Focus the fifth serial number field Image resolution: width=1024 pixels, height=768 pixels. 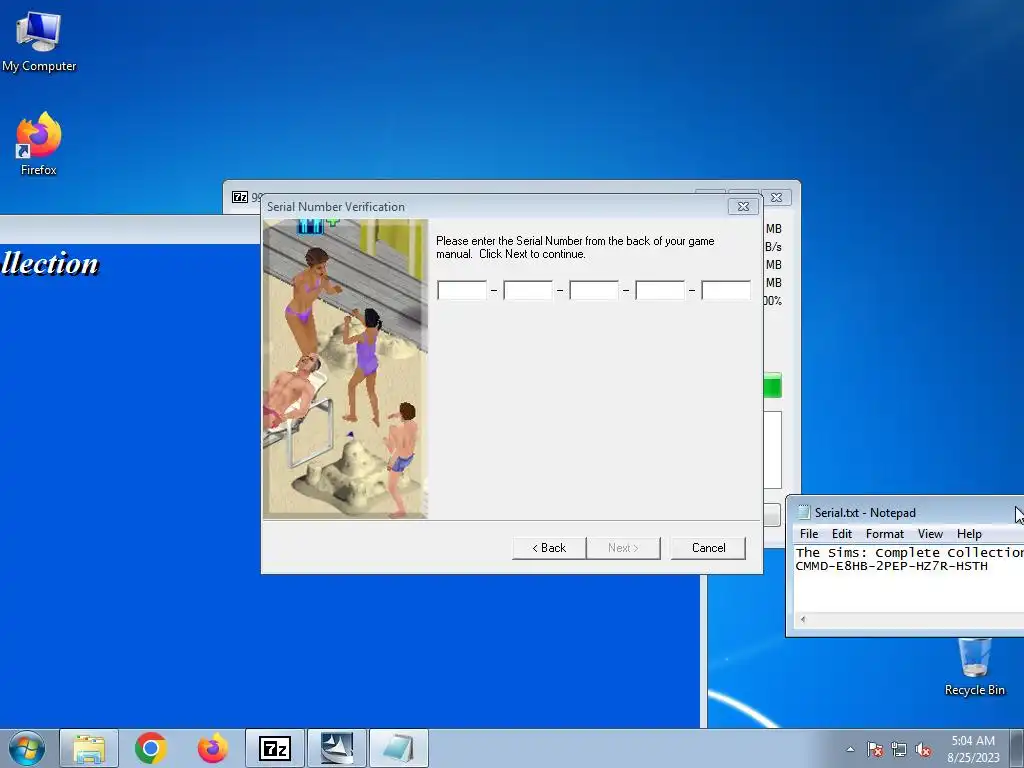tap(726, 290)
